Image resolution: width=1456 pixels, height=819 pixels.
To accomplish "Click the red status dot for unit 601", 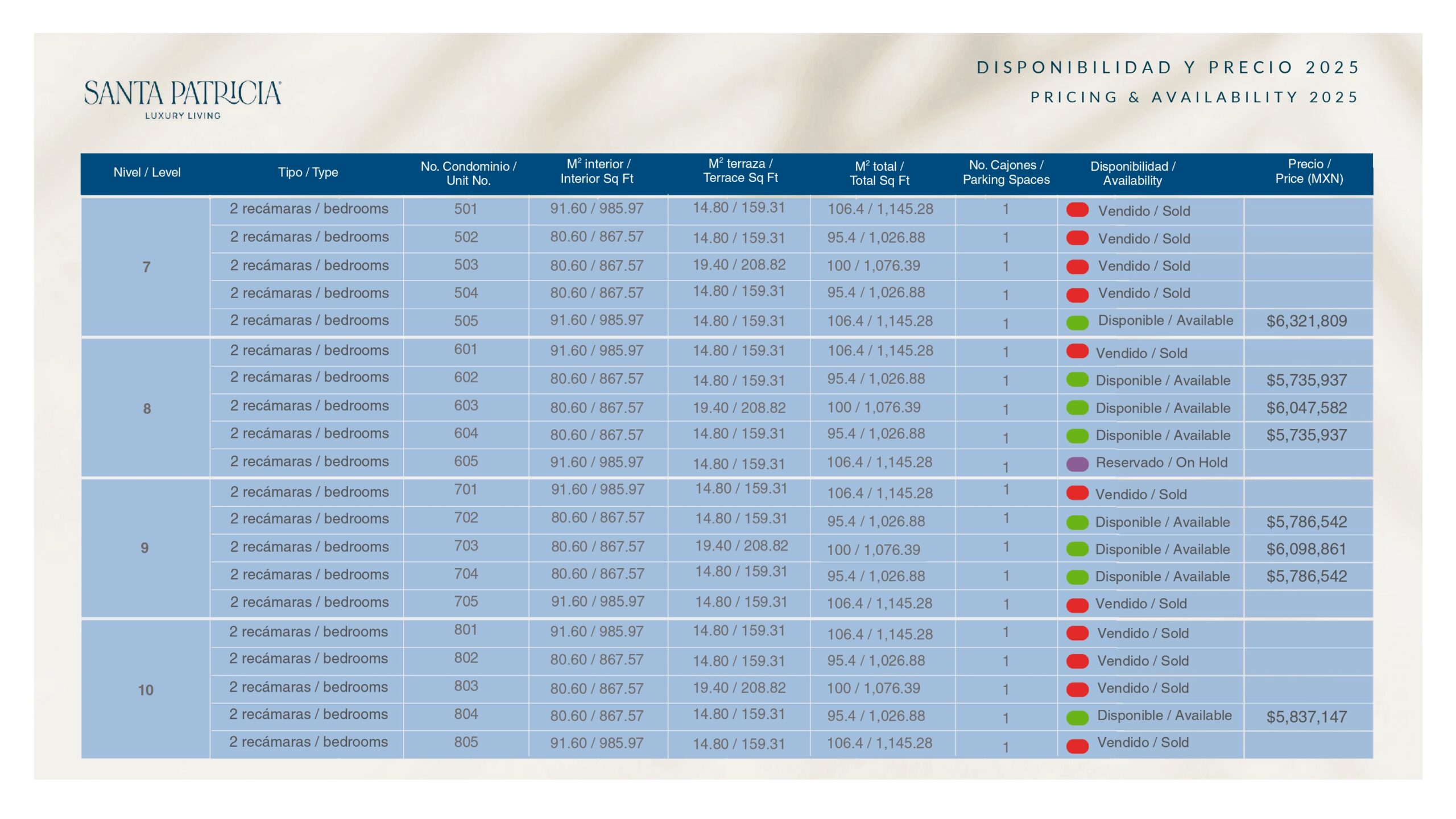I will point(1077,351).
